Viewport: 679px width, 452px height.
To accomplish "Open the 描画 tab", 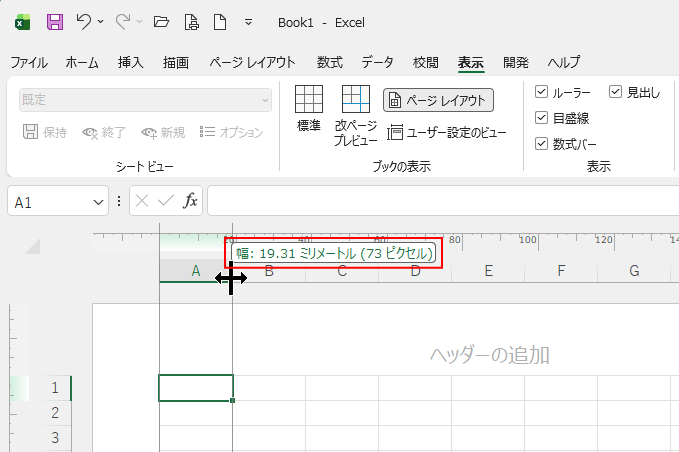I will tap(176, 62).
